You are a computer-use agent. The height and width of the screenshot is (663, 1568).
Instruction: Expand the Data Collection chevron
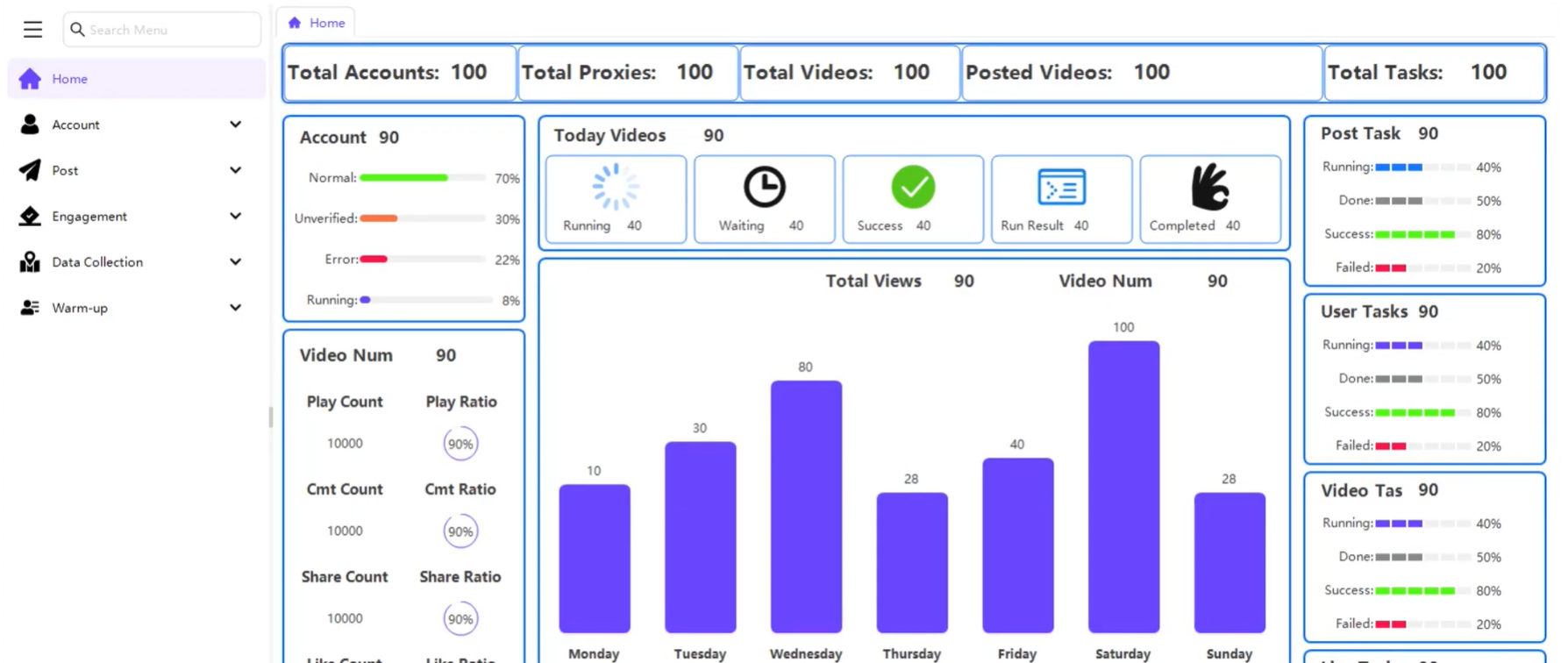235,261
